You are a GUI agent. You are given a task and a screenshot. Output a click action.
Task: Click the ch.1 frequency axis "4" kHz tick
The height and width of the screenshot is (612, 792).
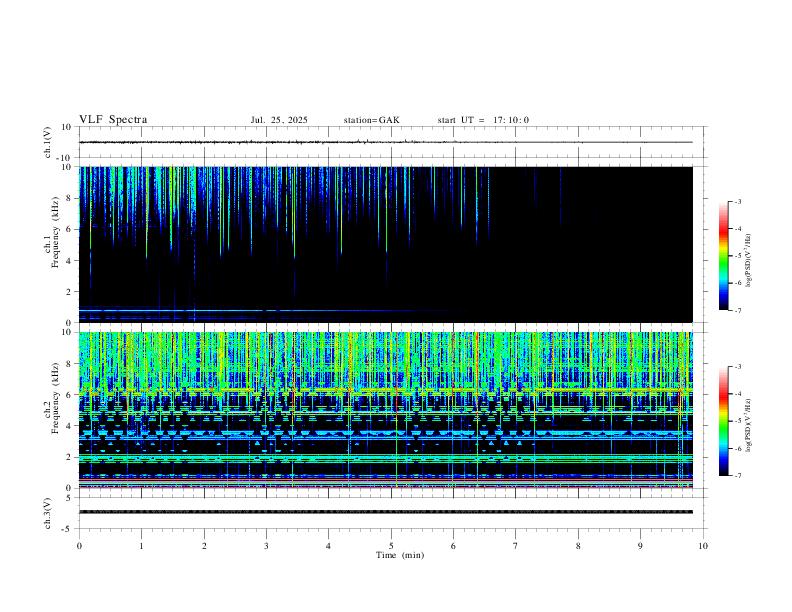[69, 261]
